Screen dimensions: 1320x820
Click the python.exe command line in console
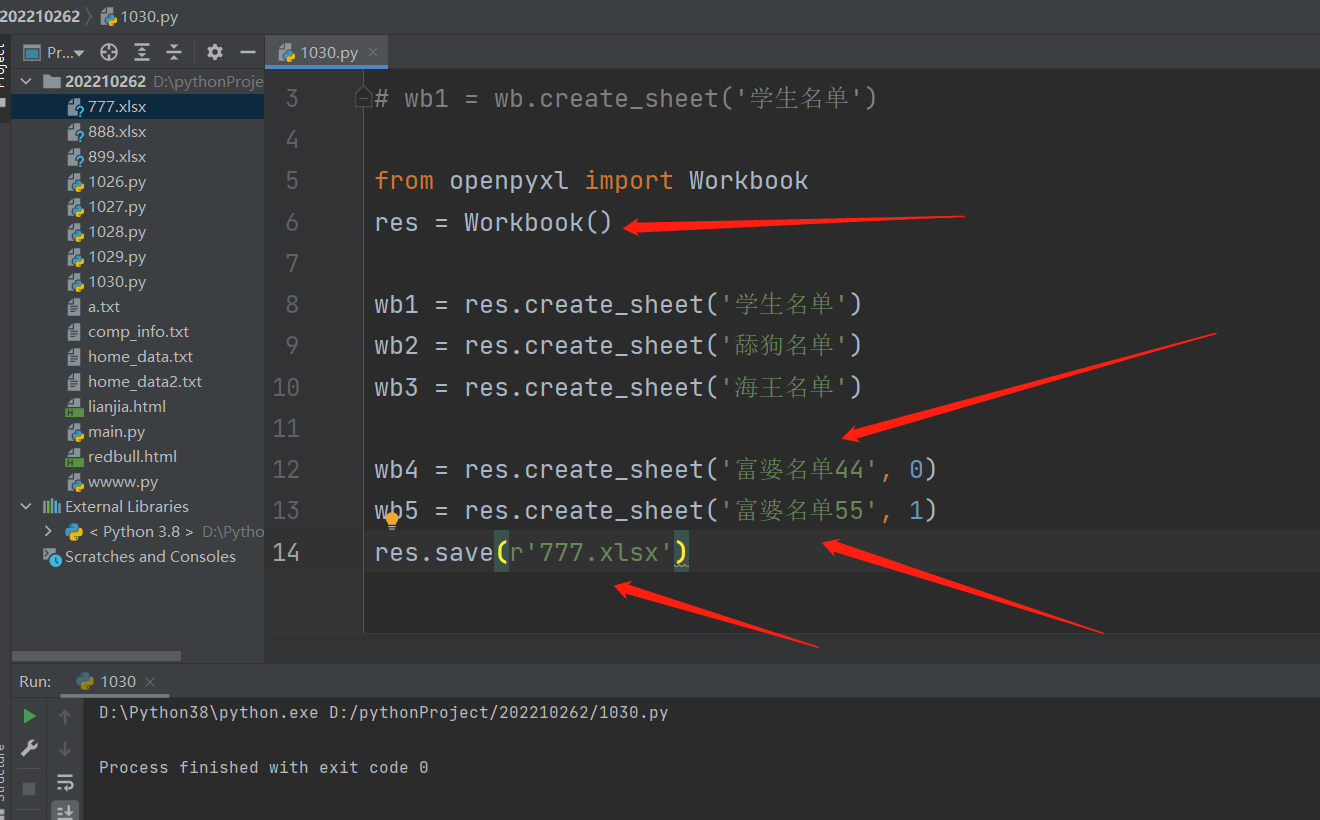pyautogui.click(x=384, y=713)
